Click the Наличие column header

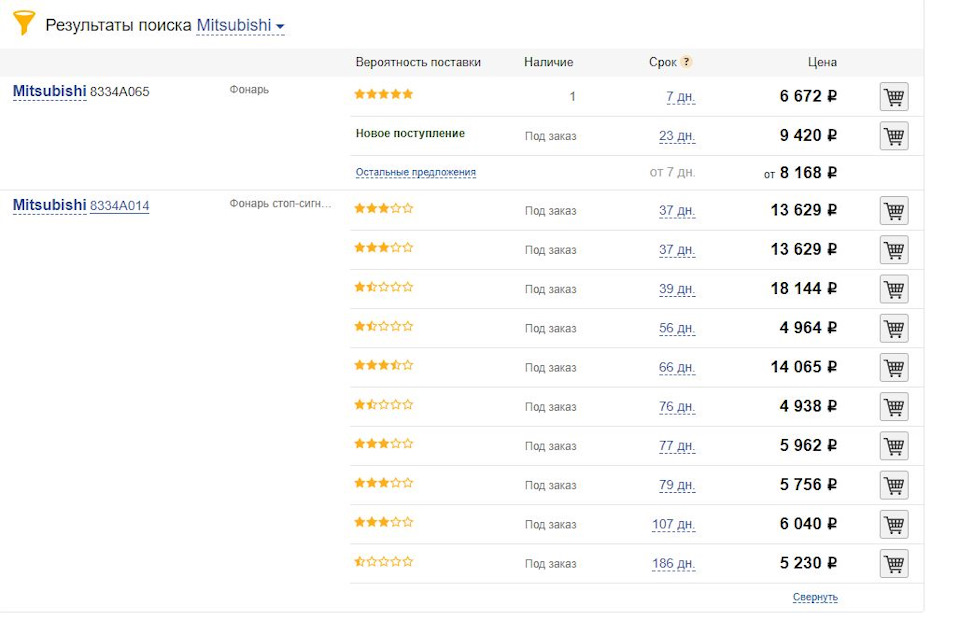coord(549,62)
